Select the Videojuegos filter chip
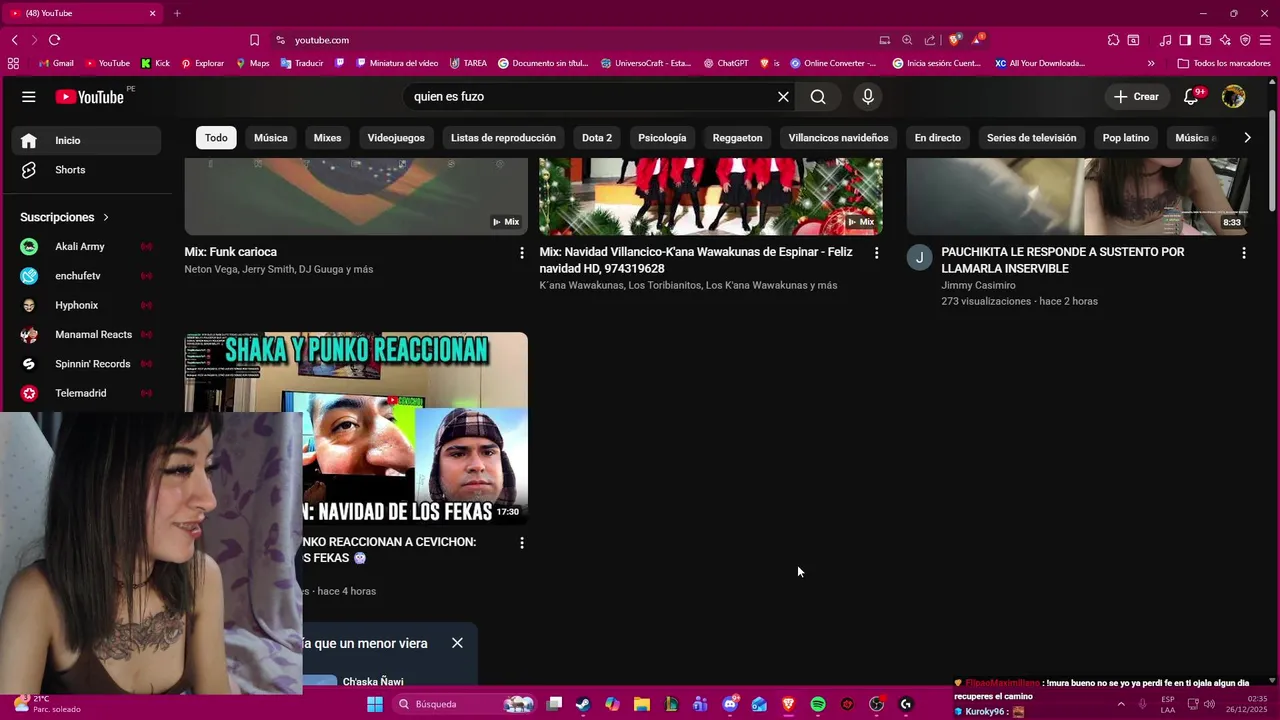This screenshot has height=720, width=1280. click(396, 138)
